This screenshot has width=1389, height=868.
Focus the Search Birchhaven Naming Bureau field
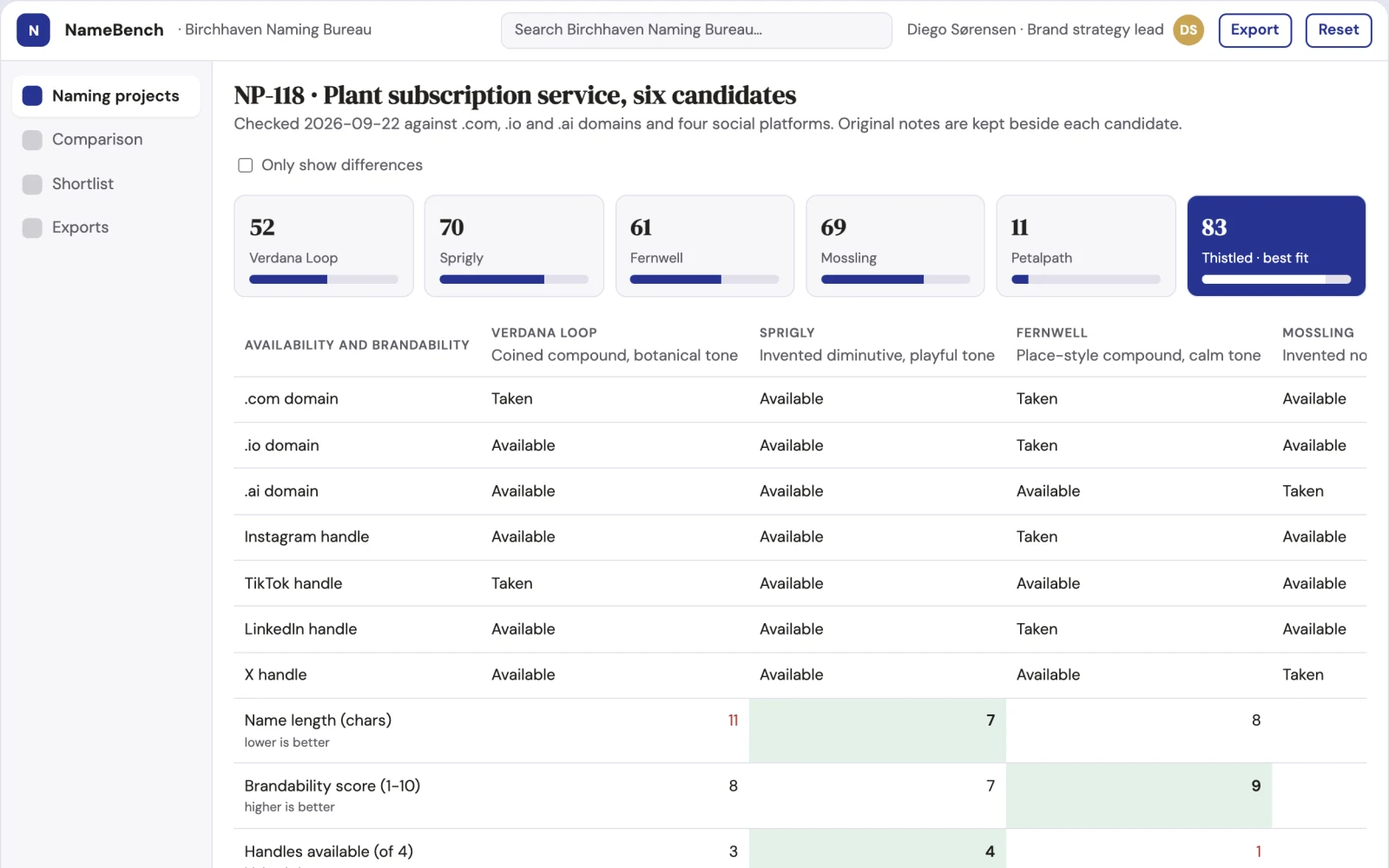(696, 30)
